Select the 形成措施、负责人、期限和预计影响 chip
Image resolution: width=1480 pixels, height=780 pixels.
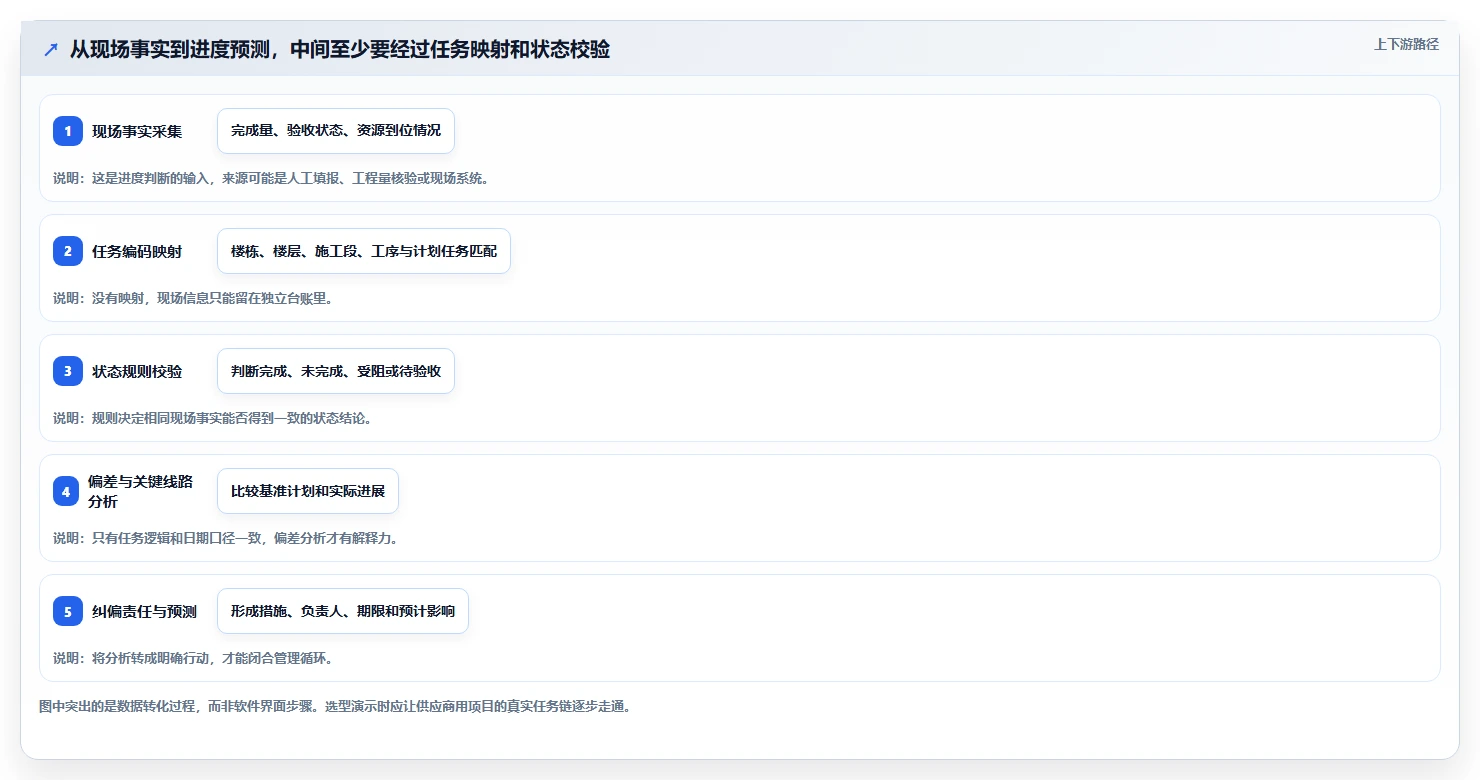click(343, 611)
